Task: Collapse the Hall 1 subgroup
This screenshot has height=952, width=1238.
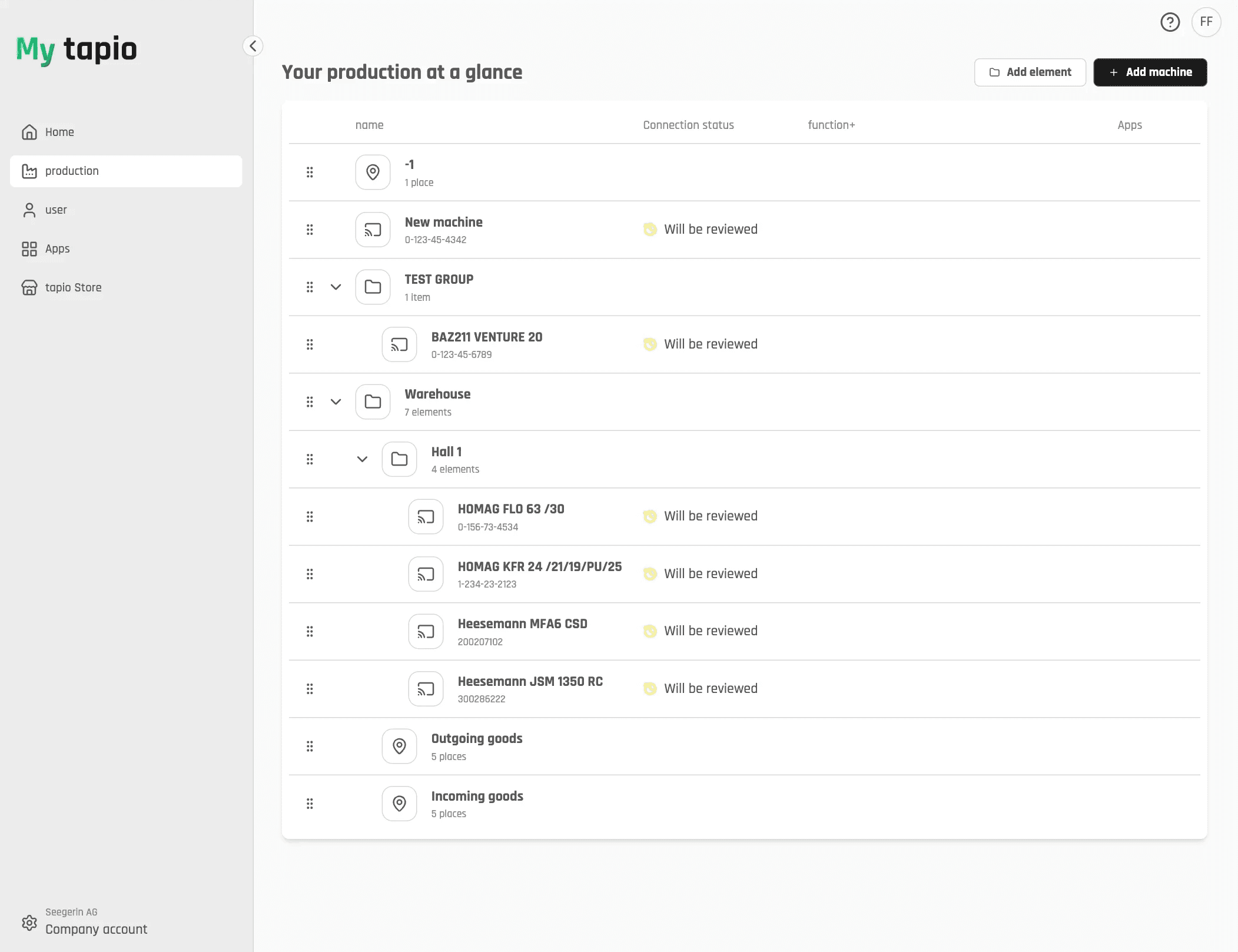Action: pos(362,459)
